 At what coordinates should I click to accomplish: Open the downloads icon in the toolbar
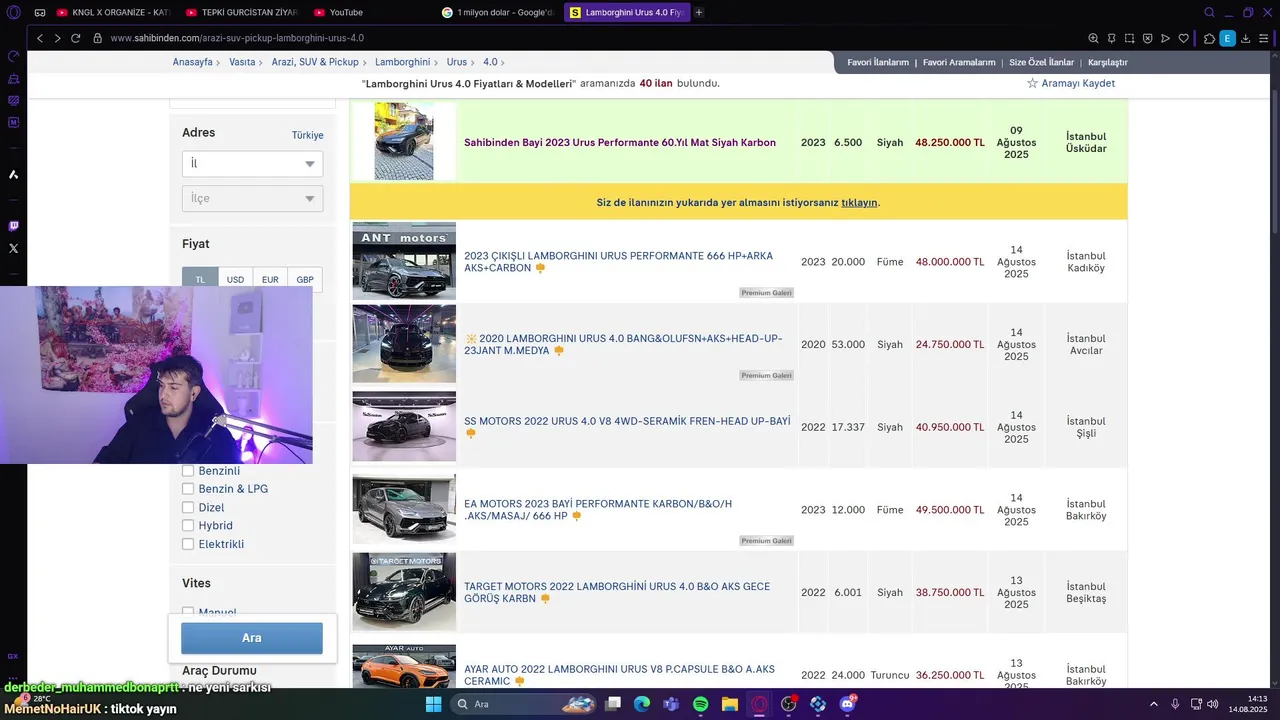tap(1246, 38)
